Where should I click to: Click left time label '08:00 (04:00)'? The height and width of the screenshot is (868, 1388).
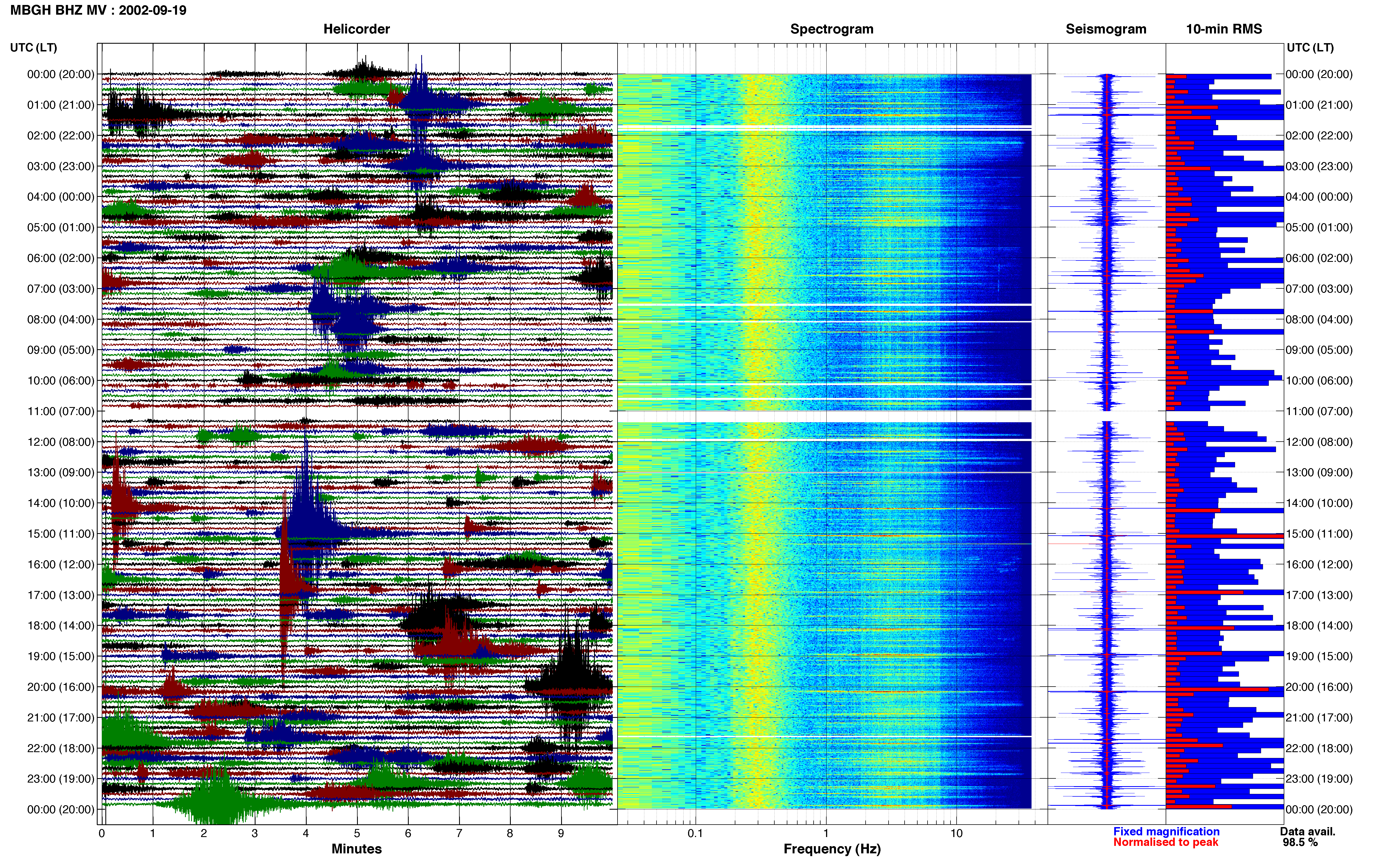tap(61, 319)
